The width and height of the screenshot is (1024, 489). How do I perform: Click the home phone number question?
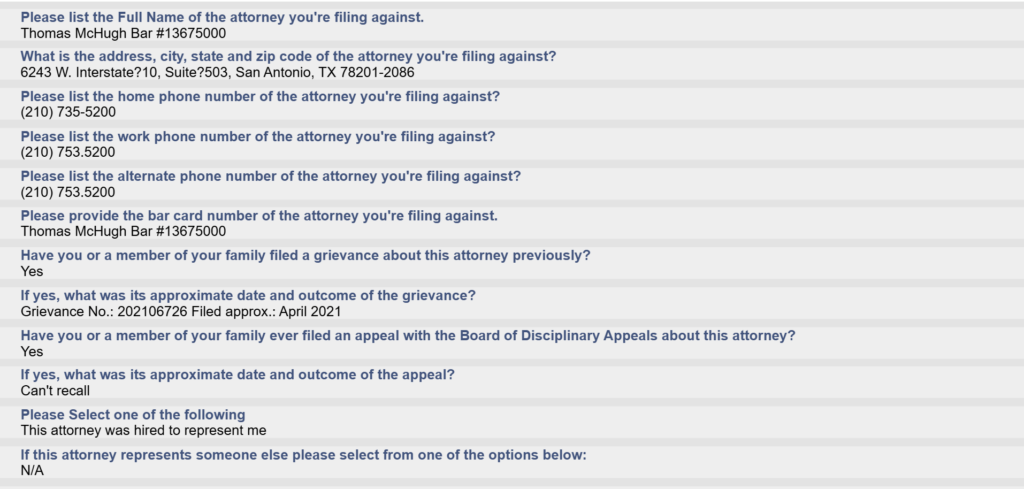(x=260, y=96)
